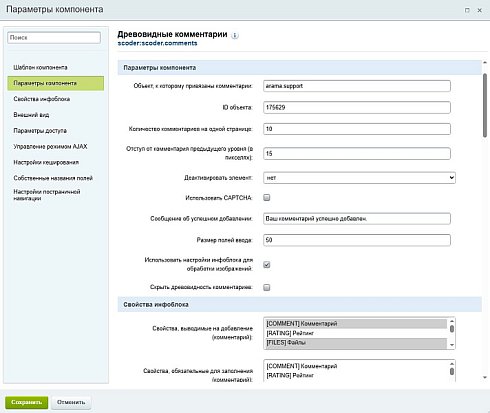Uncheck use infoblock settings for images
The width and height of the screenshot is (490, 413).
[x=267, y=265]
